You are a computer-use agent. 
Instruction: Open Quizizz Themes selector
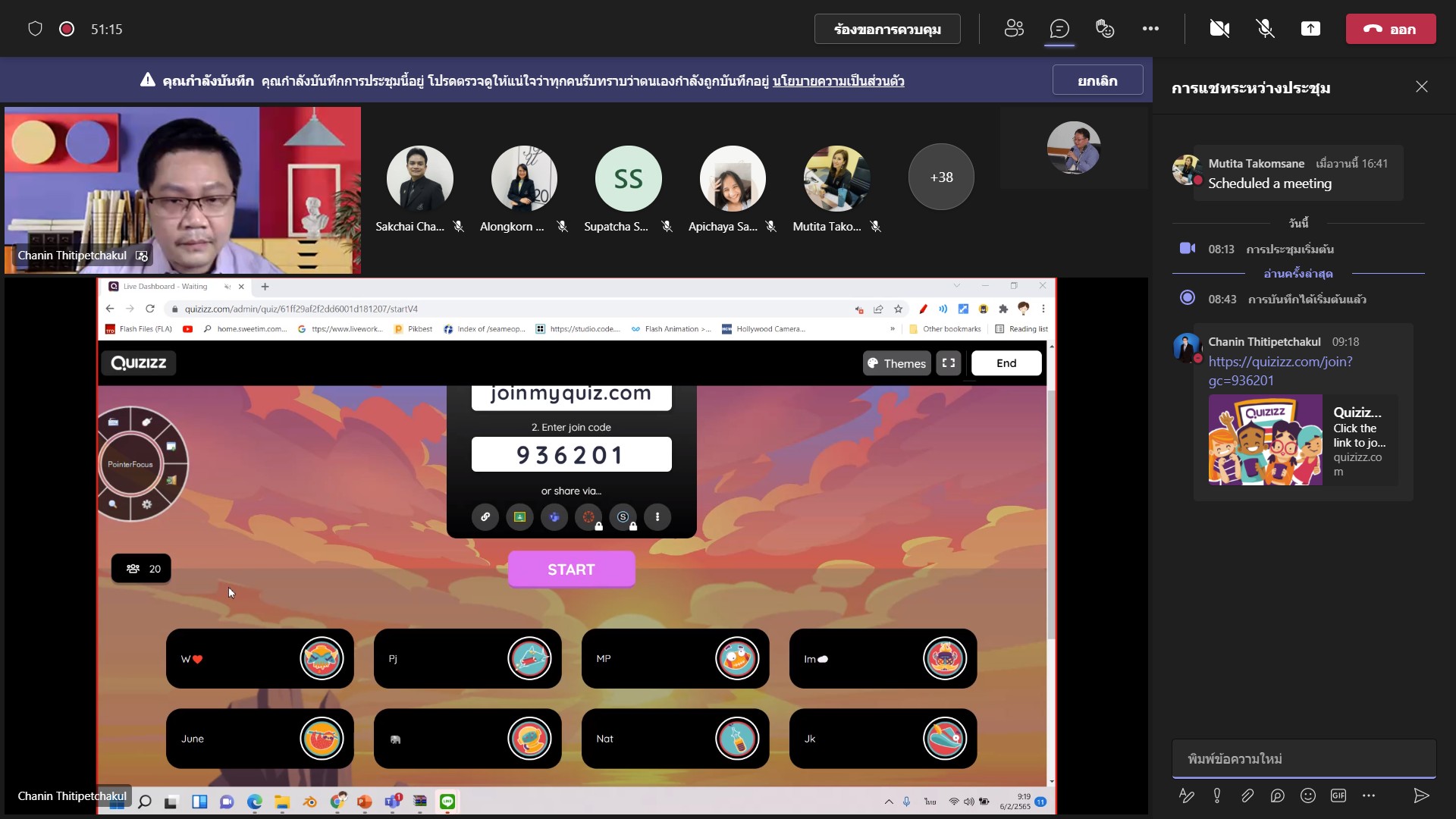click(x=896, y=363)
